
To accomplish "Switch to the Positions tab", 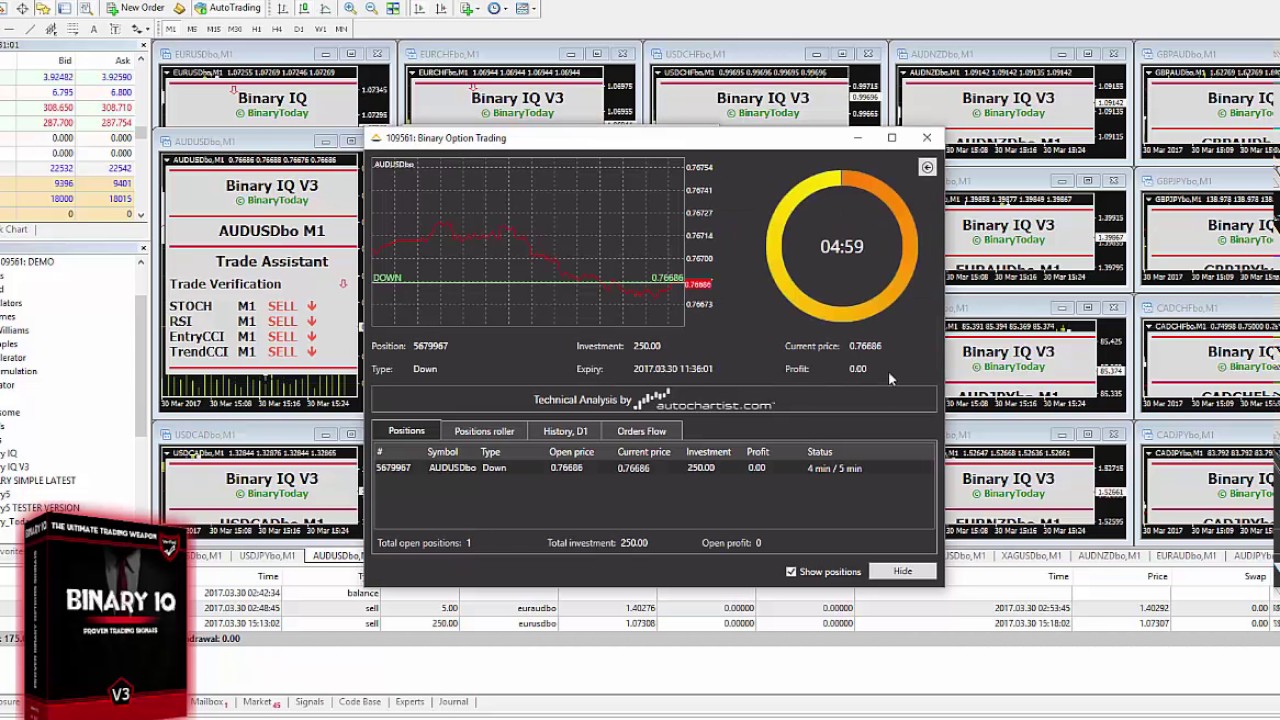I will point(406,431).
